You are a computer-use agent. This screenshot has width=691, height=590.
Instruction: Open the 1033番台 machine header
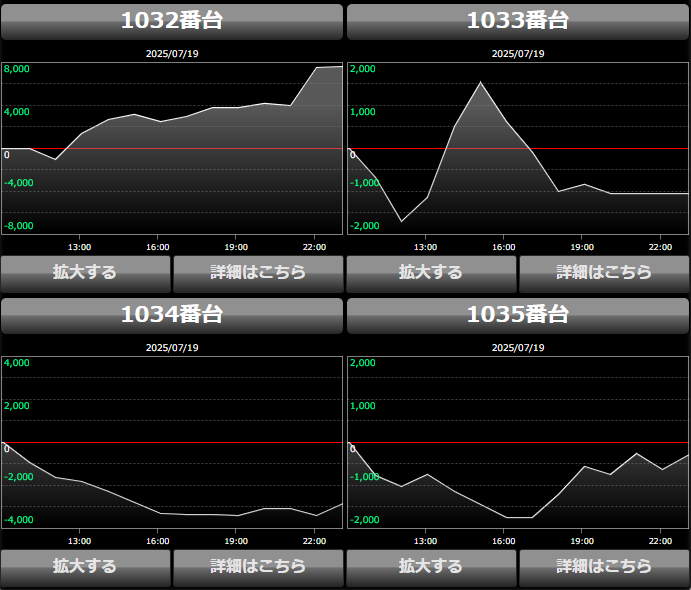518,22
